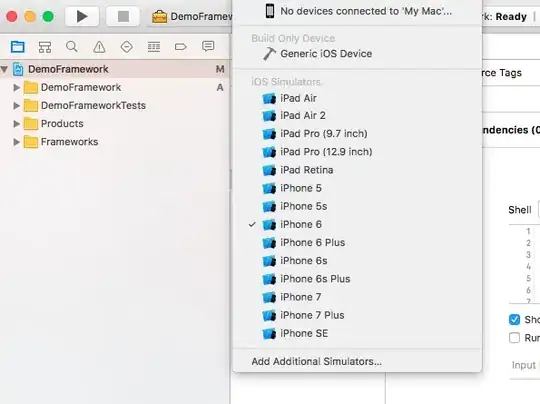This screenshot has width=540, height=404.
Task: Collapse the DemoFramework project root
Action: click(x=4, y=69)
